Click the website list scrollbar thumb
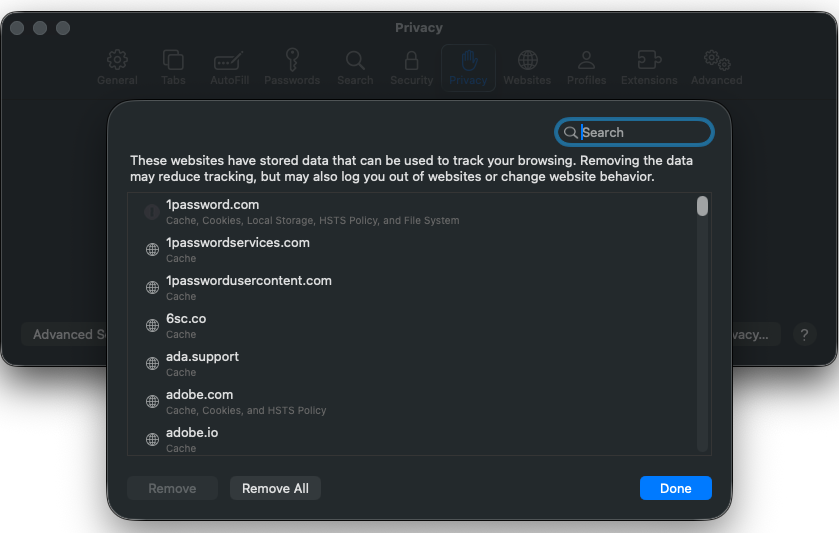The width and height of the screenshot is (839, 533). [x=702, y=206]
